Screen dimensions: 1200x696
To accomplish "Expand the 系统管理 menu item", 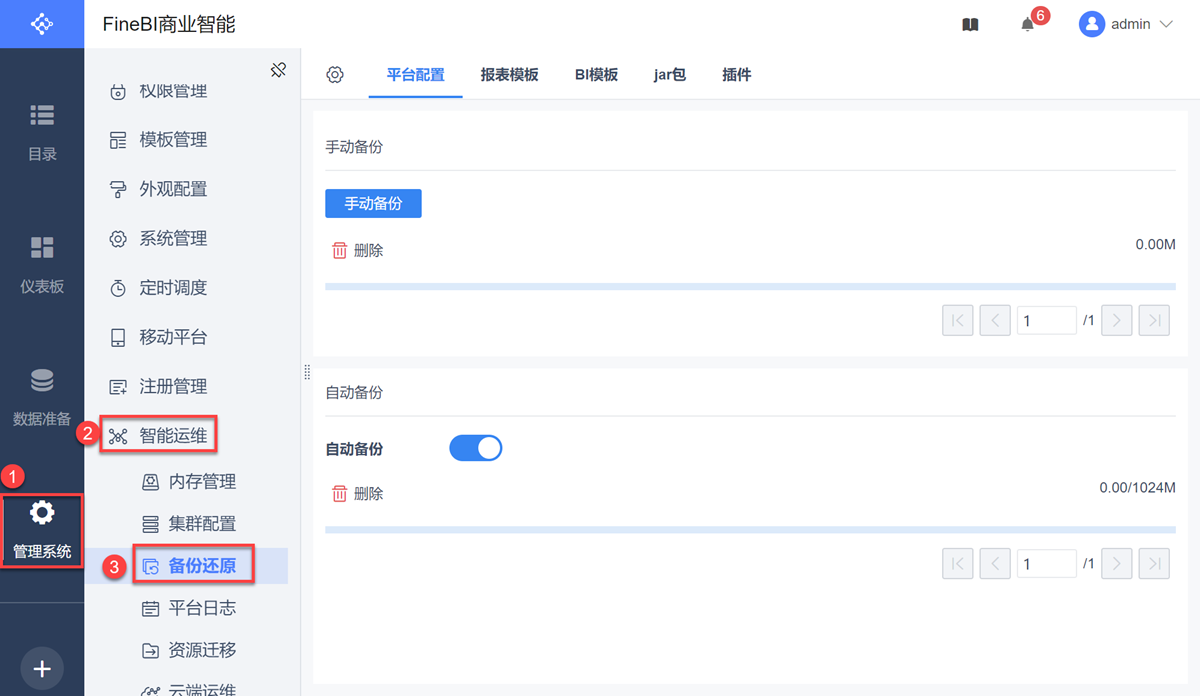I will [172, 239].
